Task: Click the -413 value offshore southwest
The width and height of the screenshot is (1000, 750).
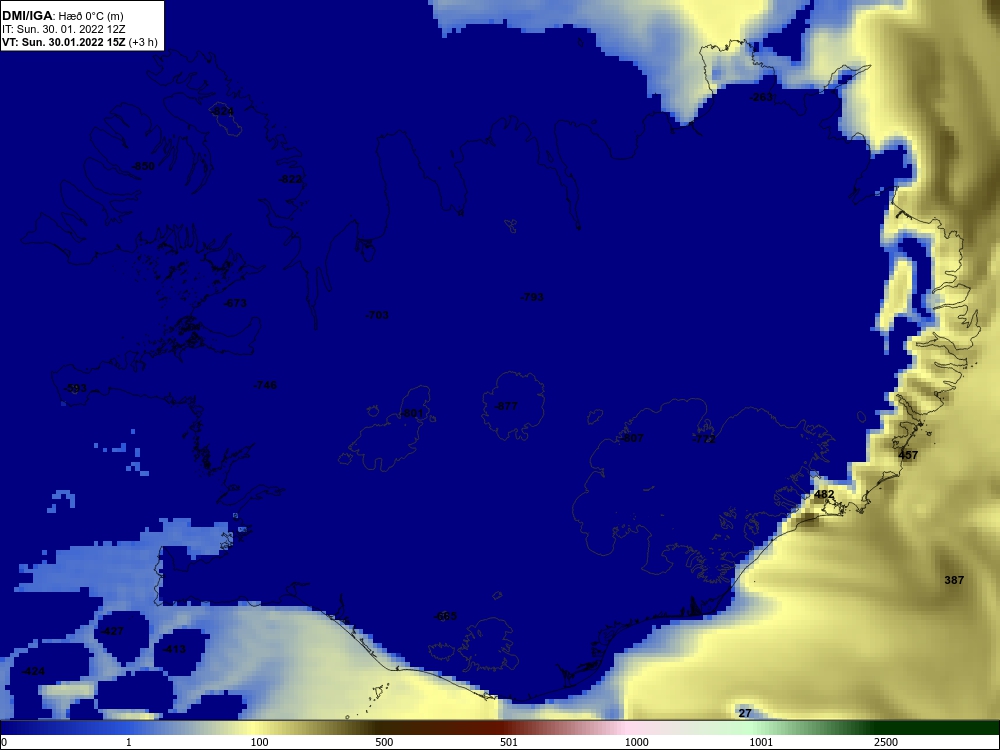Action: pyautogui.click(x=174, y=649)
